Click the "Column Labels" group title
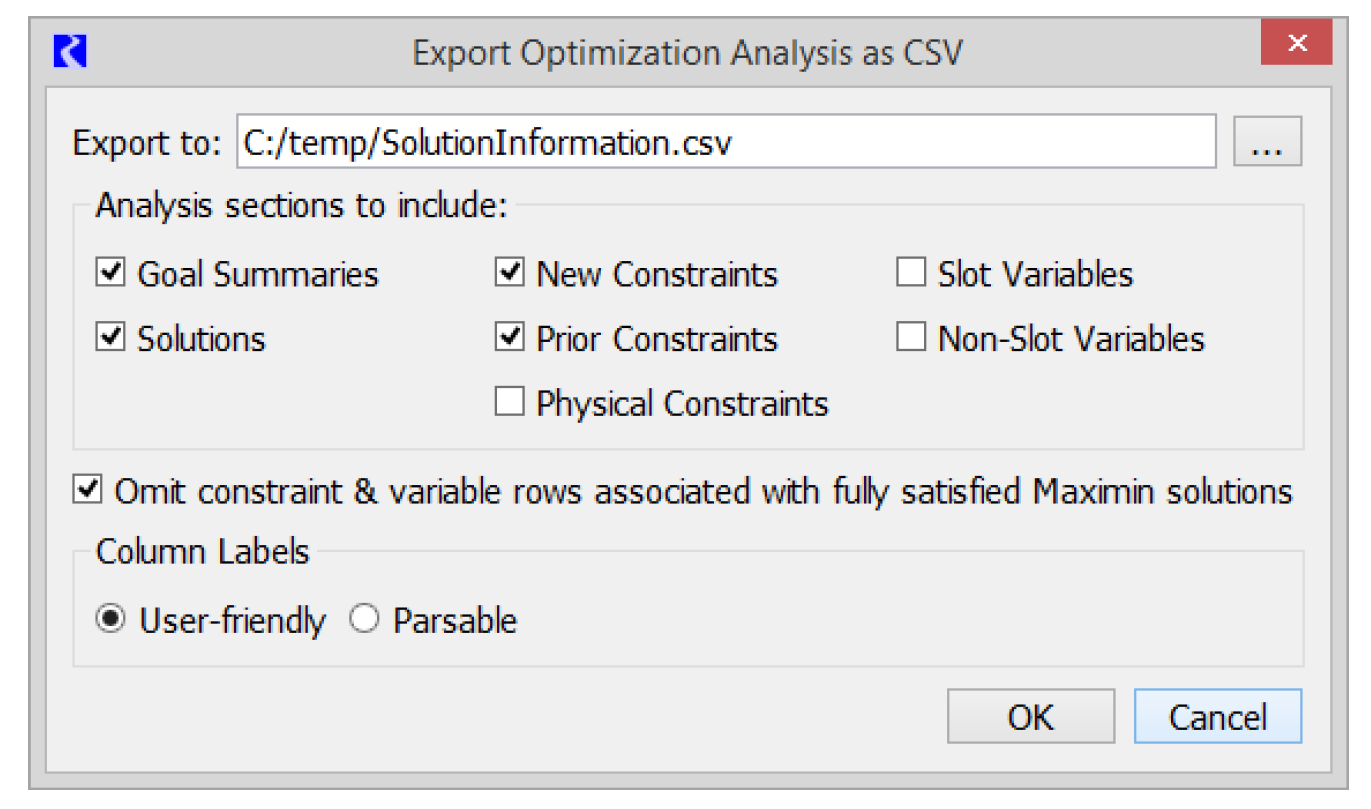Image resolution: width=1371 pixels, height=809 pixels. [202, 551]
